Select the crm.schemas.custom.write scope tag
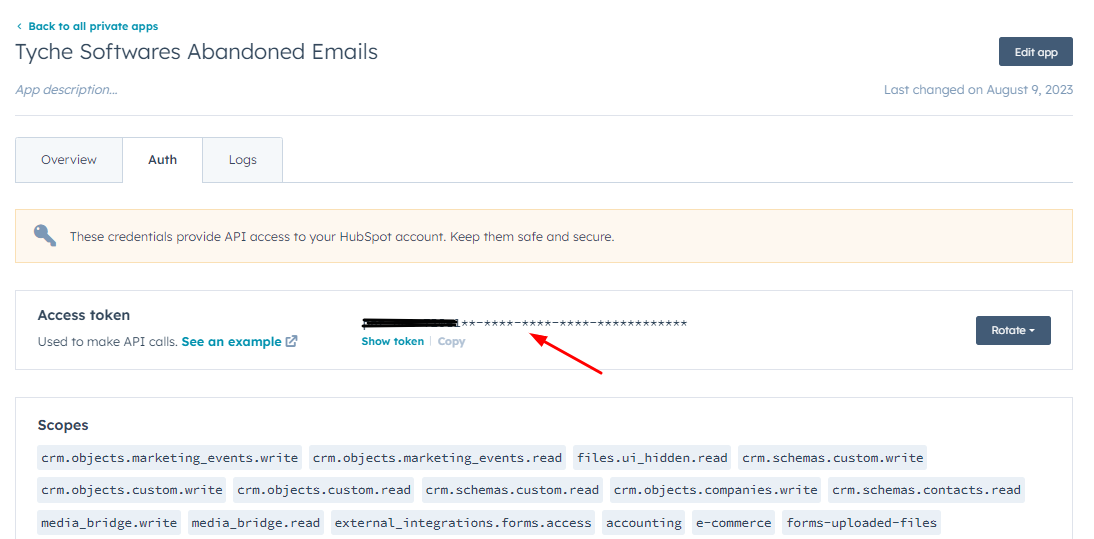The height and width of the screenshot is (539, 1094). pos(832,458)
